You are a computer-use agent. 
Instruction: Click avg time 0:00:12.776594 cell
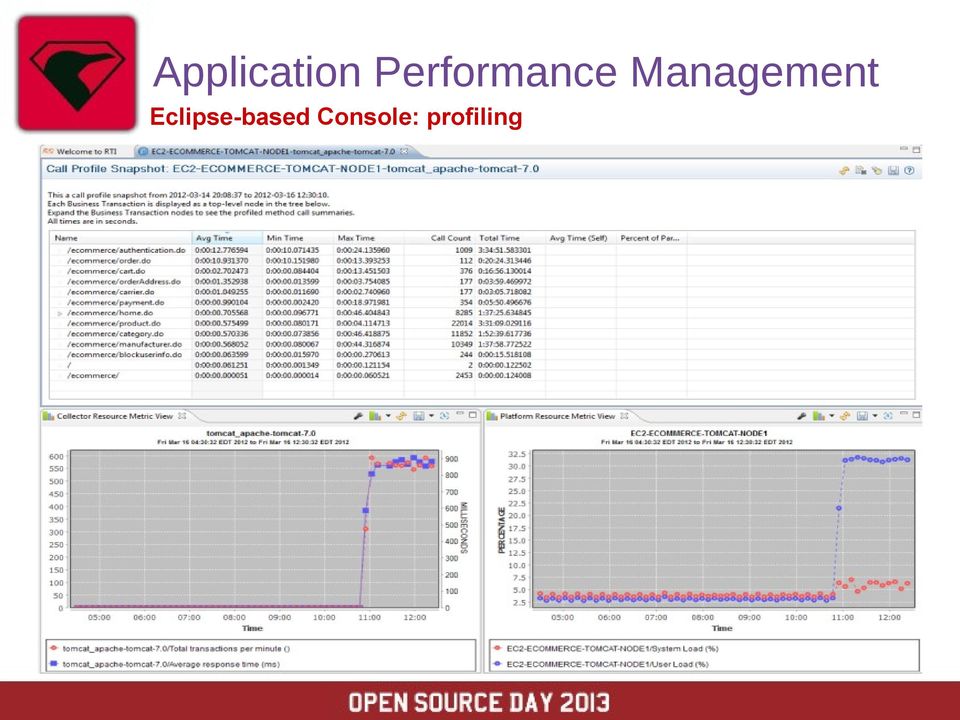(222, 250)
